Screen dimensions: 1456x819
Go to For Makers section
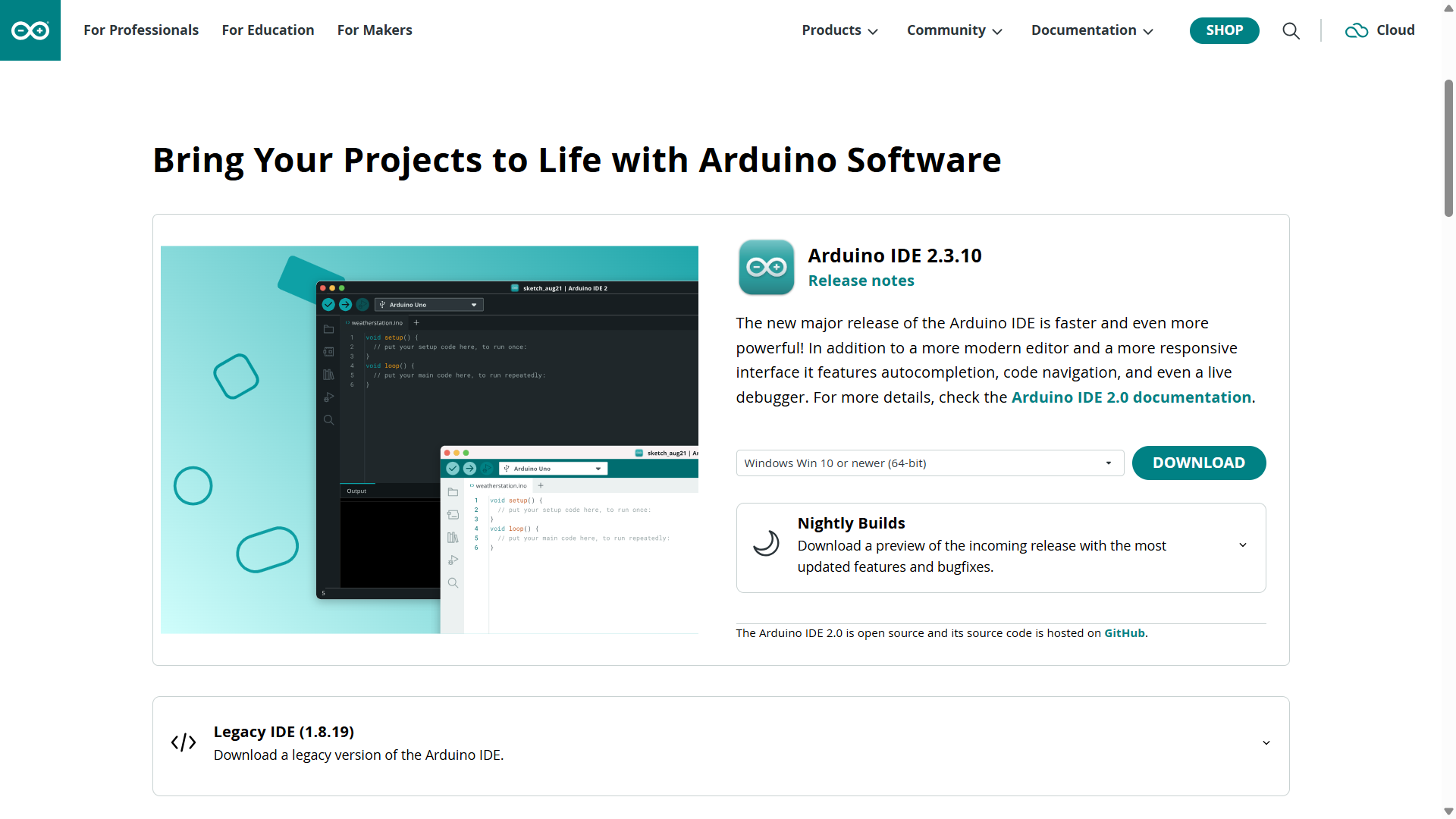pyautogui.click(x=375, y=30)
